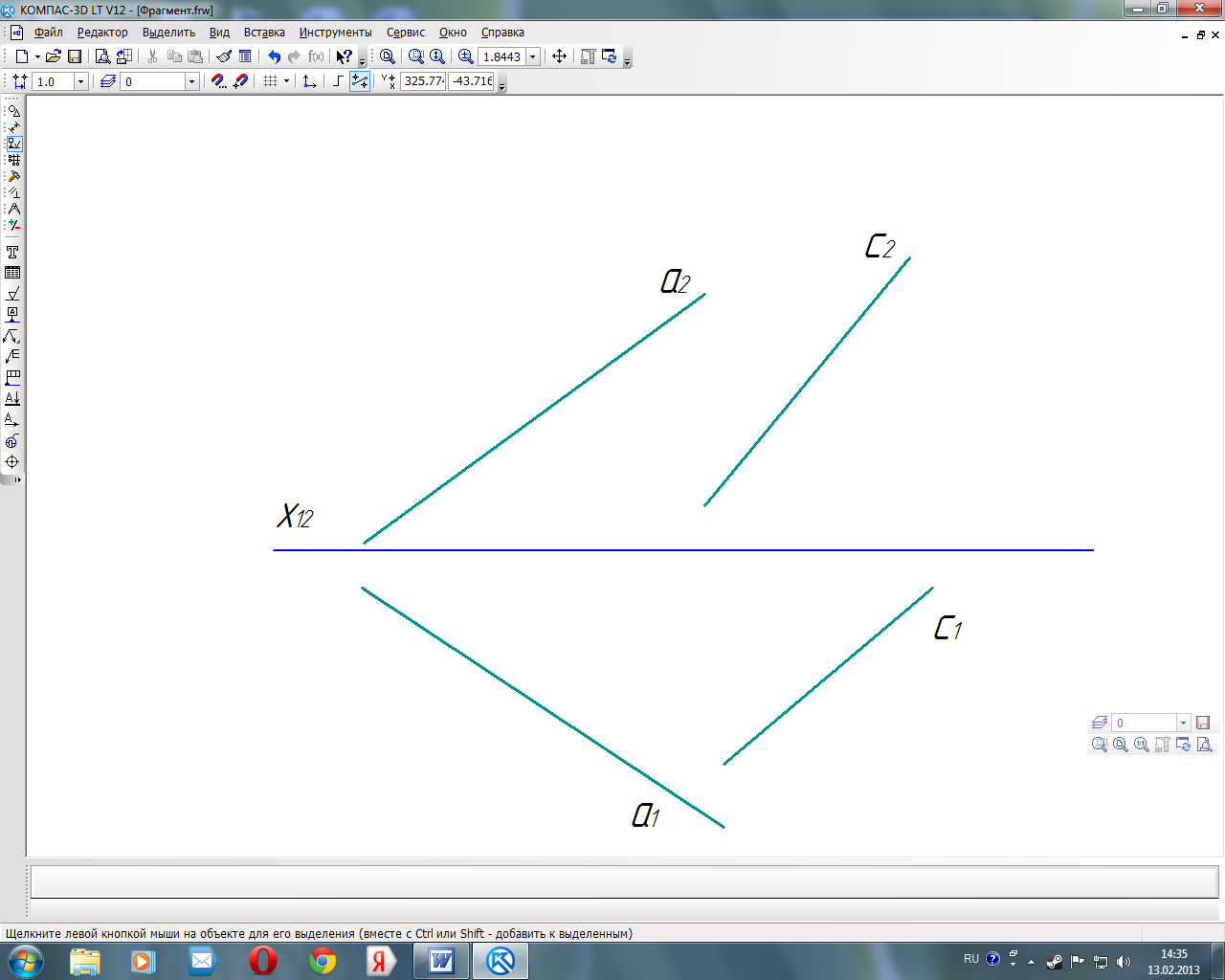Click the hammer Edit tools icon

point(13,176)
